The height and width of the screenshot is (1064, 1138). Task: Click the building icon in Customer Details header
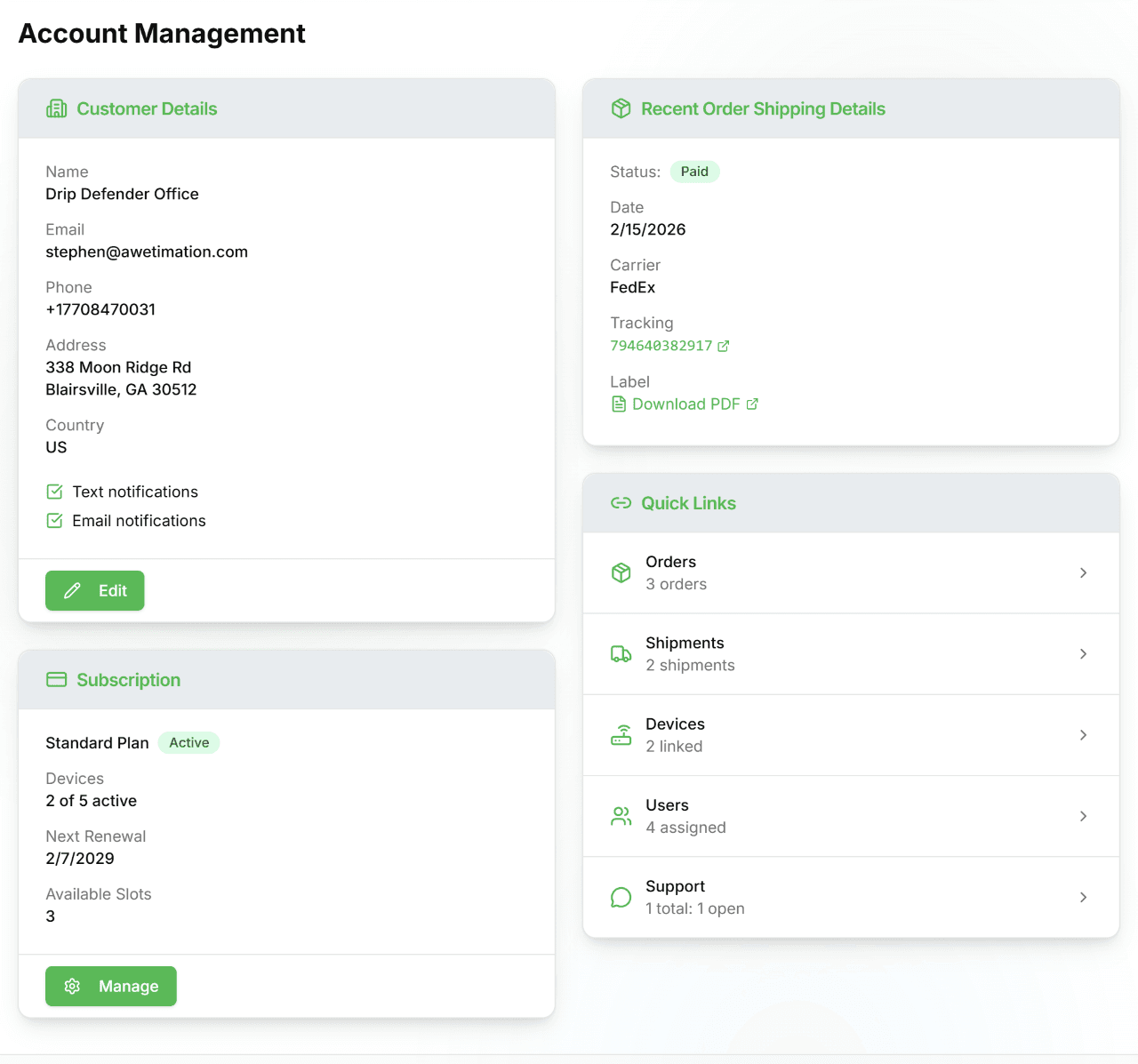coord(56,108)
